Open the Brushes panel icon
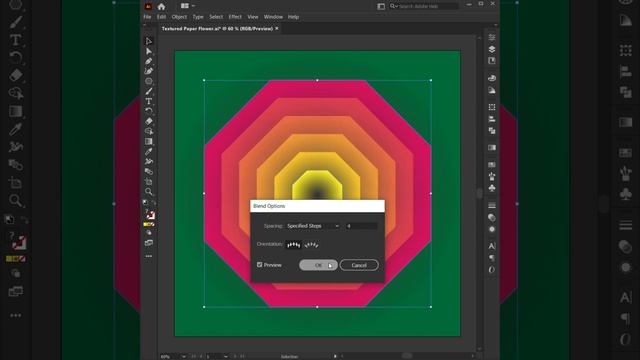 pos(492,176)
